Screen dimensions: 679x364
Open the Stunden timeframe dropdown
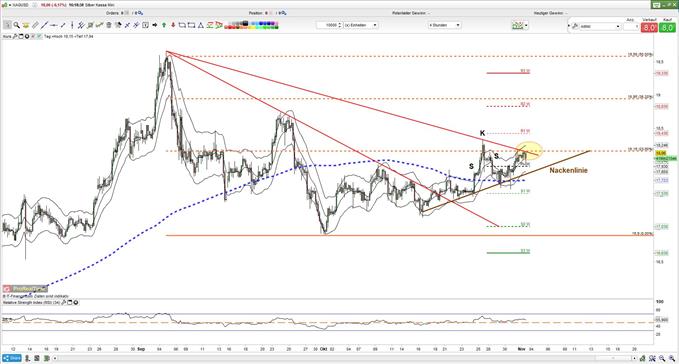coord(445,25)
